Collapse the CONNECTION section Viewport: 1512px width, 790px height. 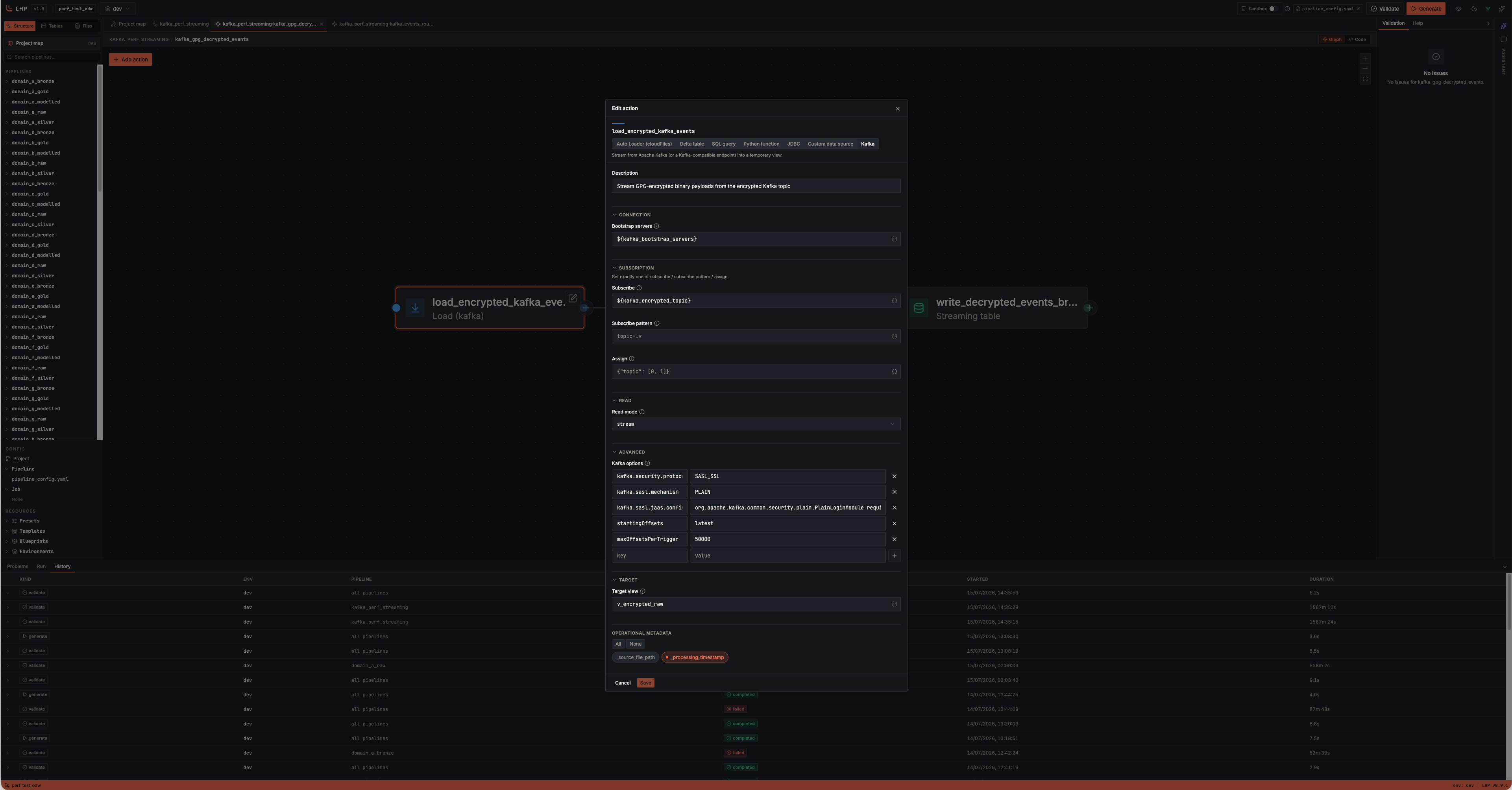pyautogui.click(x=631, y=215)
